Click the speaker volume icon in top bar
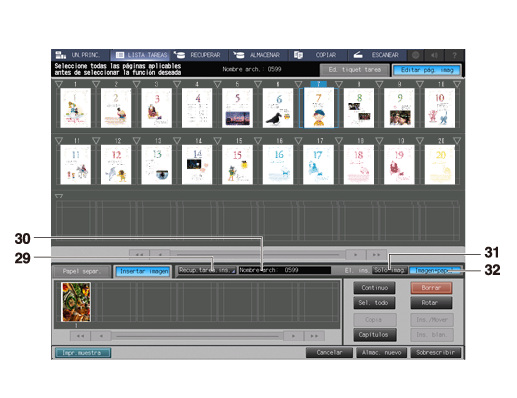Screen dimensions: 517x398 pyautogui.click(x=434, y=55)
